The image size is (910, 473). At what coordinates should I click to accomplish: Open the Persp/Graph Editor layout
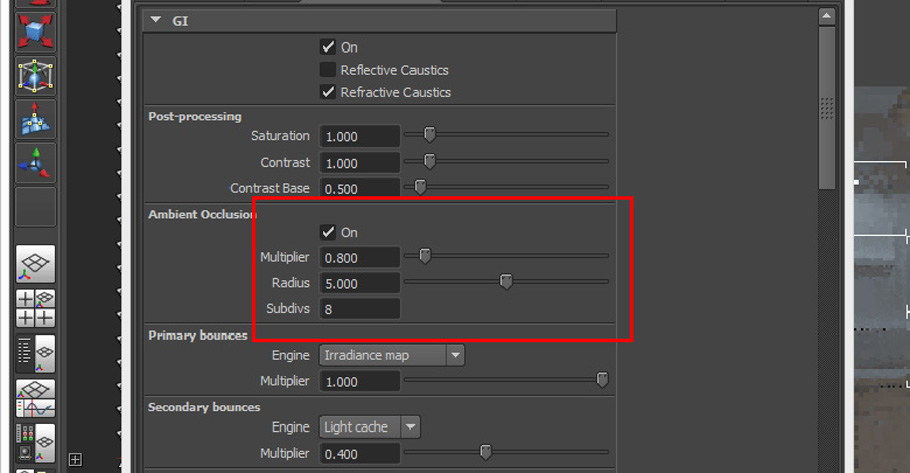point(35,399)
